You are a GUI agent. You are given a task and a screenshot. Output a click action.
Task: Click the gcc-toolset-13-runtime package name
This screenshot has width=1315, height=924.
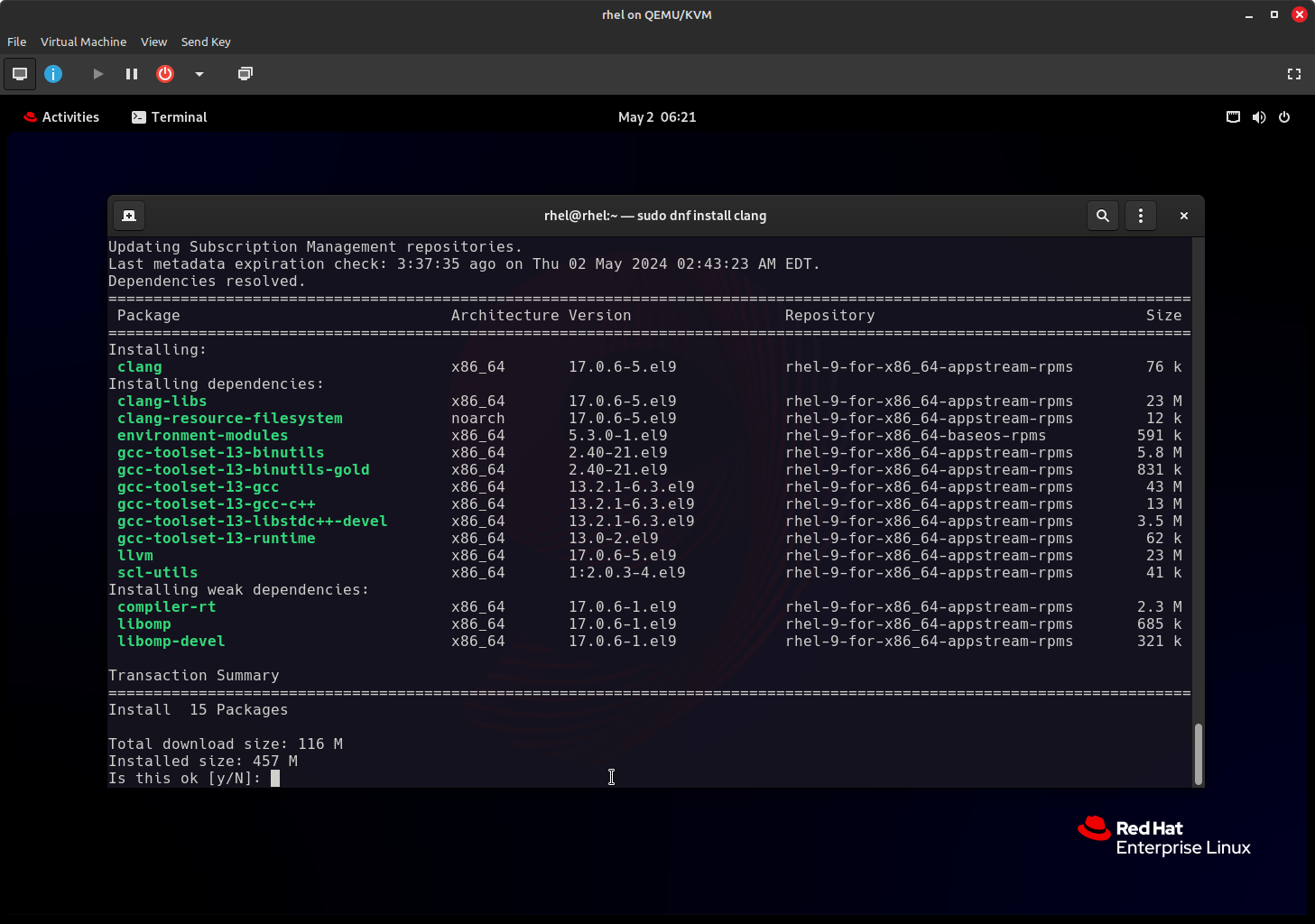[x=217, y=539]
